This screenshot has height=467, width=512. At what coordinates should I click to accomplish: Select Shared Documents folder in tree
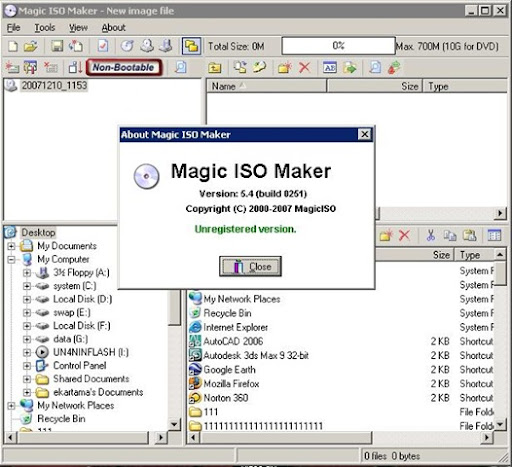pyautogui.click(x=91, y=379)
